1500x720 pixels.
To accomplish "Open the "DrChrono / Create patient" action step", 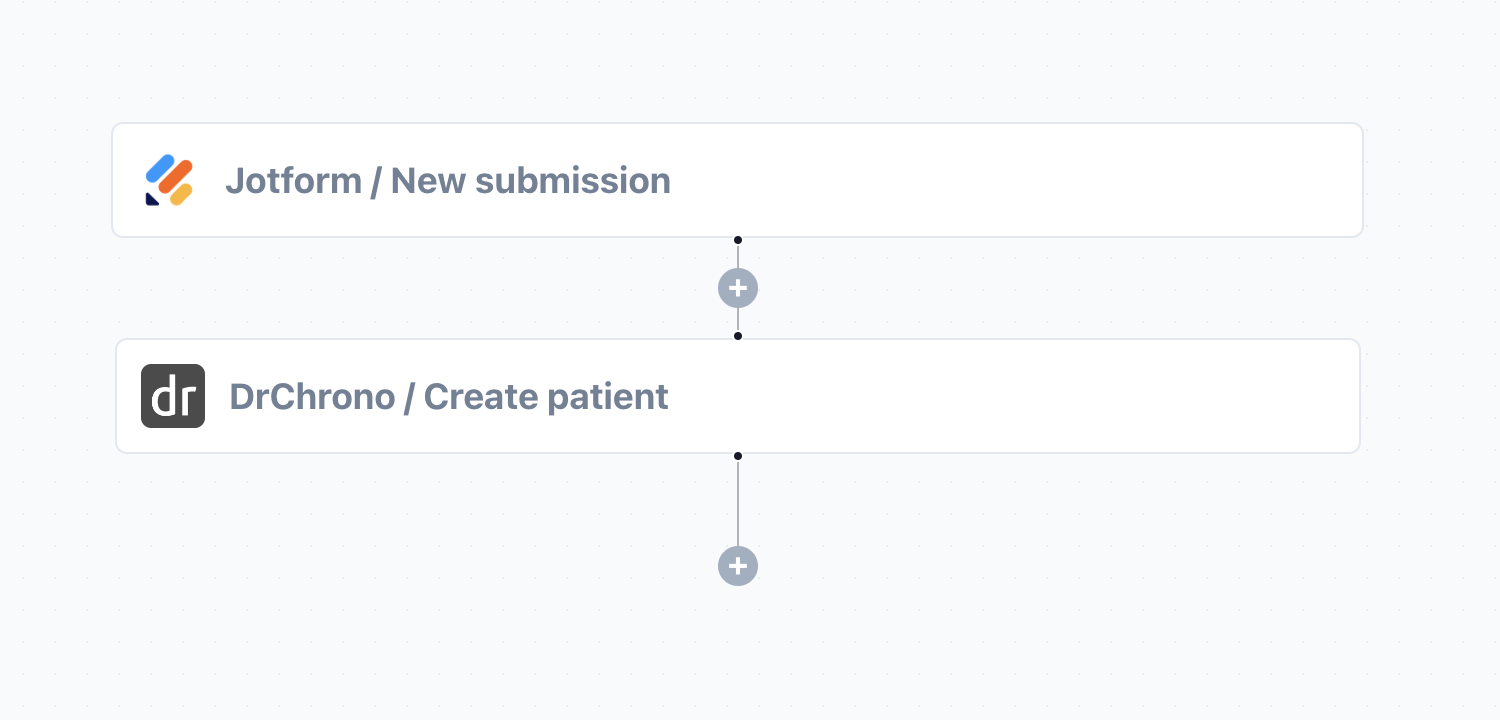I will coord(738,396).
